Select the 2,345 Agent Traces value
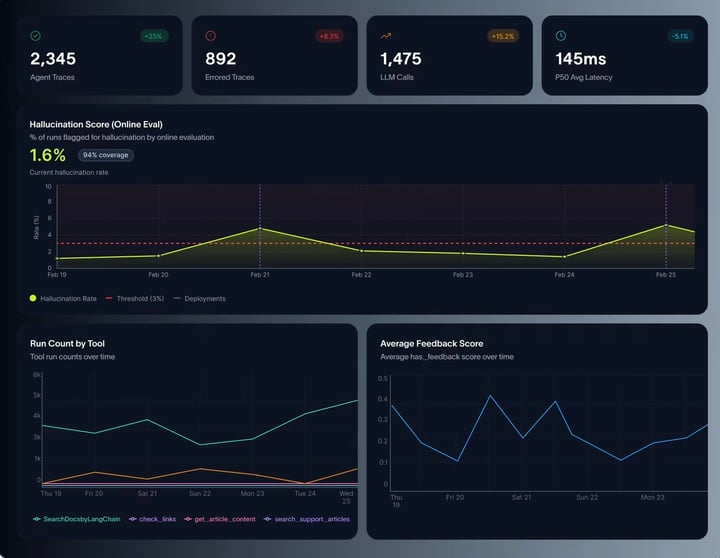The image size is (720, 558). [x=53, y=59]
